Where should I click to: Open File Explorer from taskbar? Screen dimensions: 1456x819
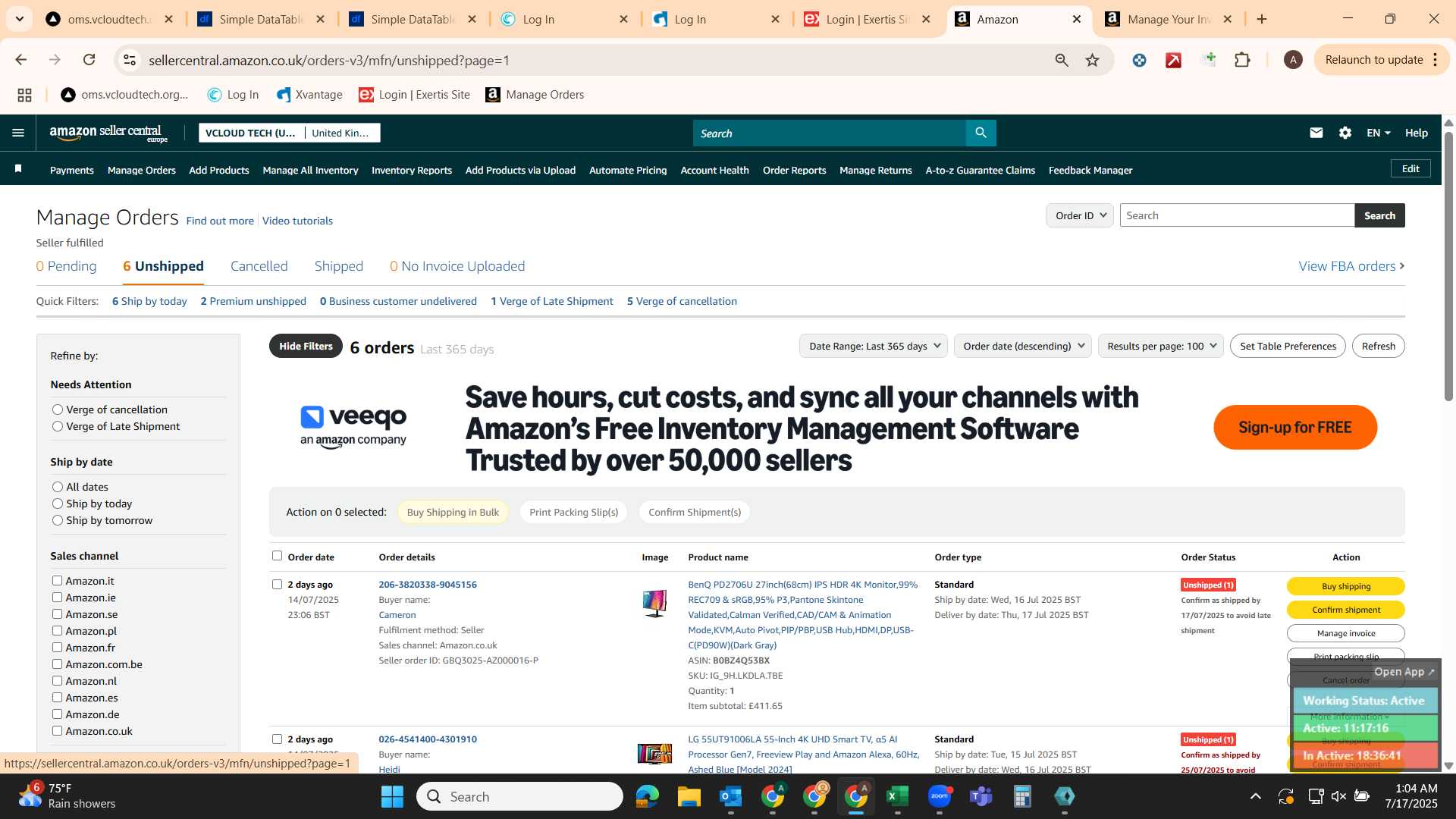click(x=689, y=796)
